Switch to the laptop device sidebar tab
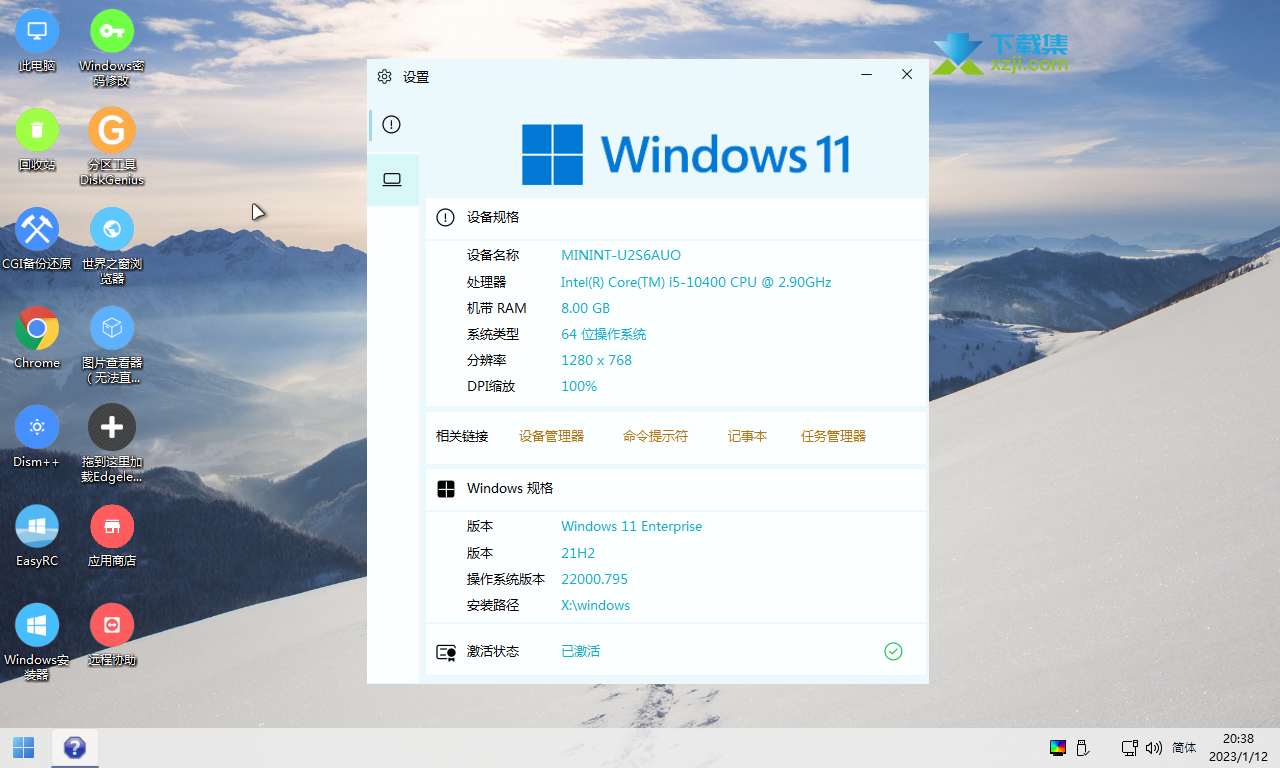Screen dimensions: 1280x768 click(x=392, y=180)
